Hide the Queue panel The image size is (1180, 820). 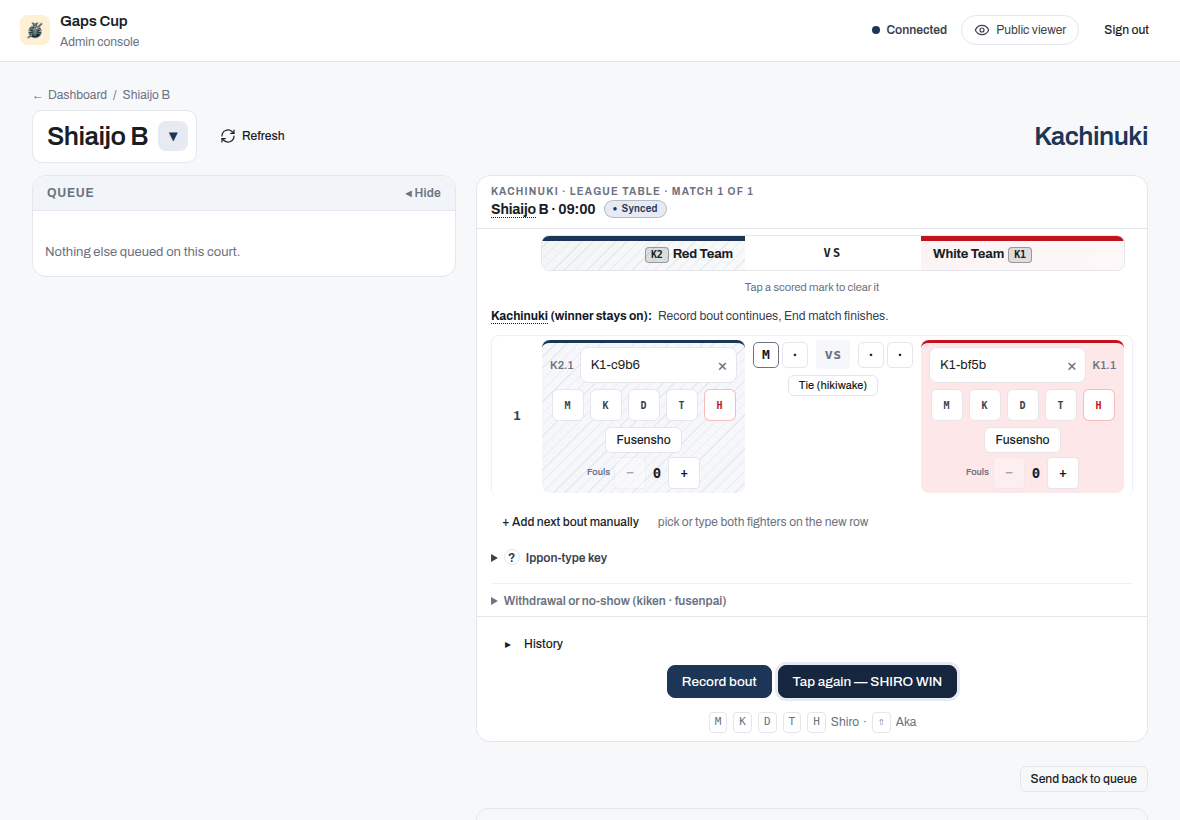423,193
